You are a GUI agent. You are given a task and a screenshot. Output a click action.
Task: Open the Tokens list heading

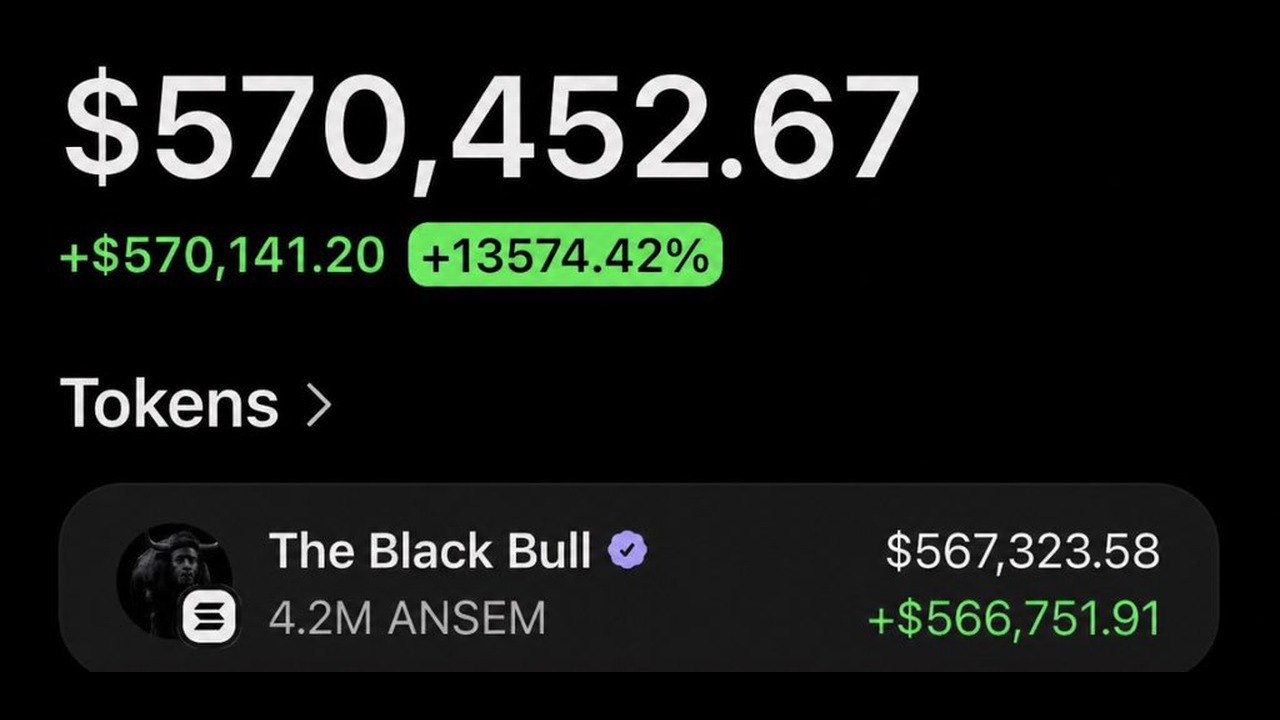pyautogui.click(x=169, y=404)
